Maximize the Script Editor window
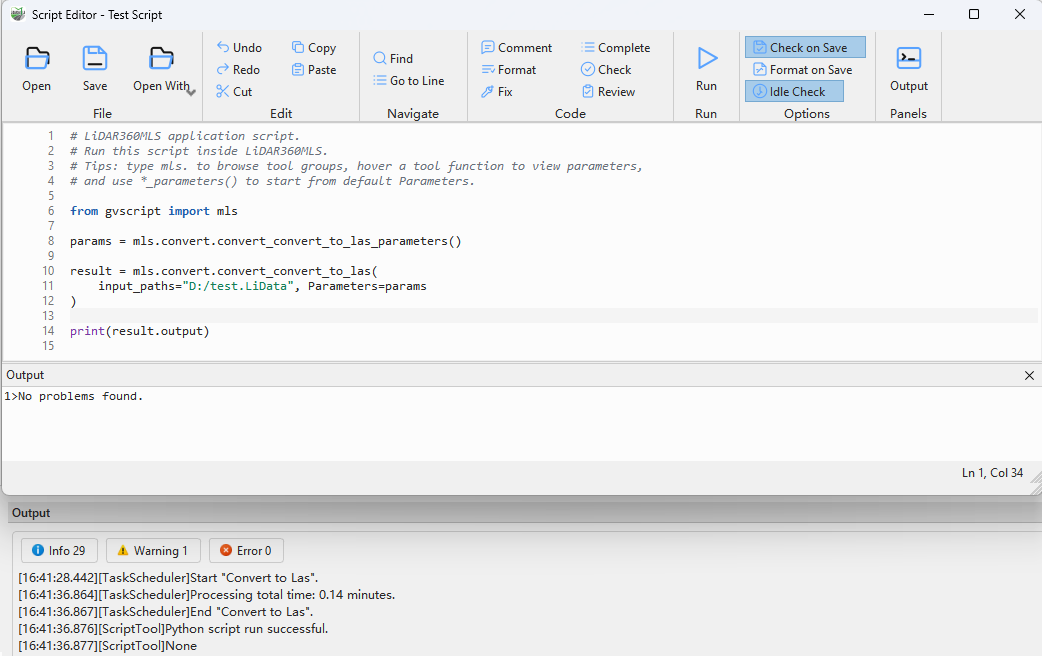The width and height of the screenshot is (1042, 656). tap(974, 14)
